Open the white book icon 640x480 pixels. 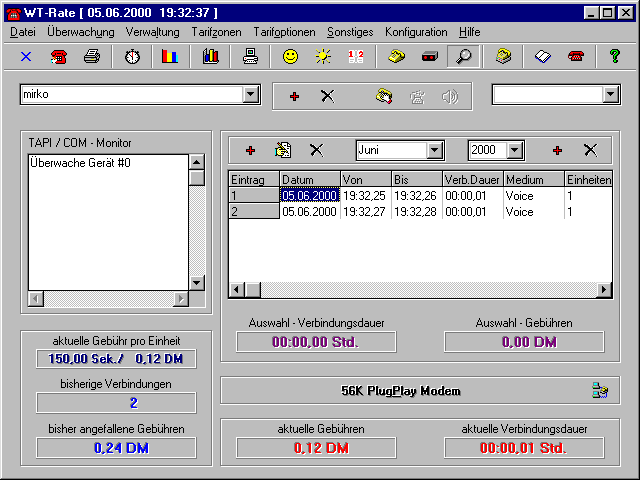click(543, 56)
